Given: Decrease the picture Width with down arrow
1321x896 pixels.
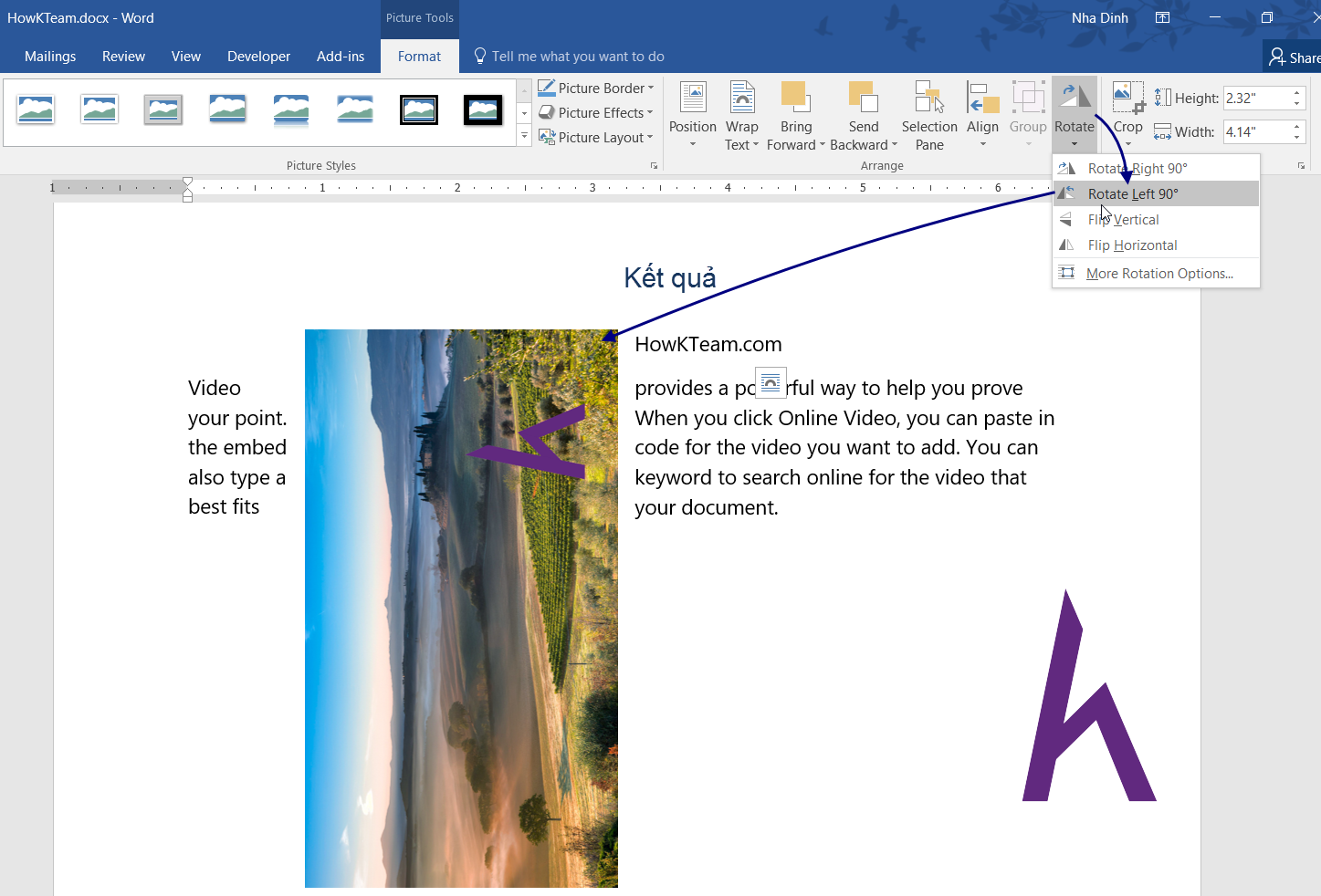Looking at the screenshot, I should click(1297, 138).
